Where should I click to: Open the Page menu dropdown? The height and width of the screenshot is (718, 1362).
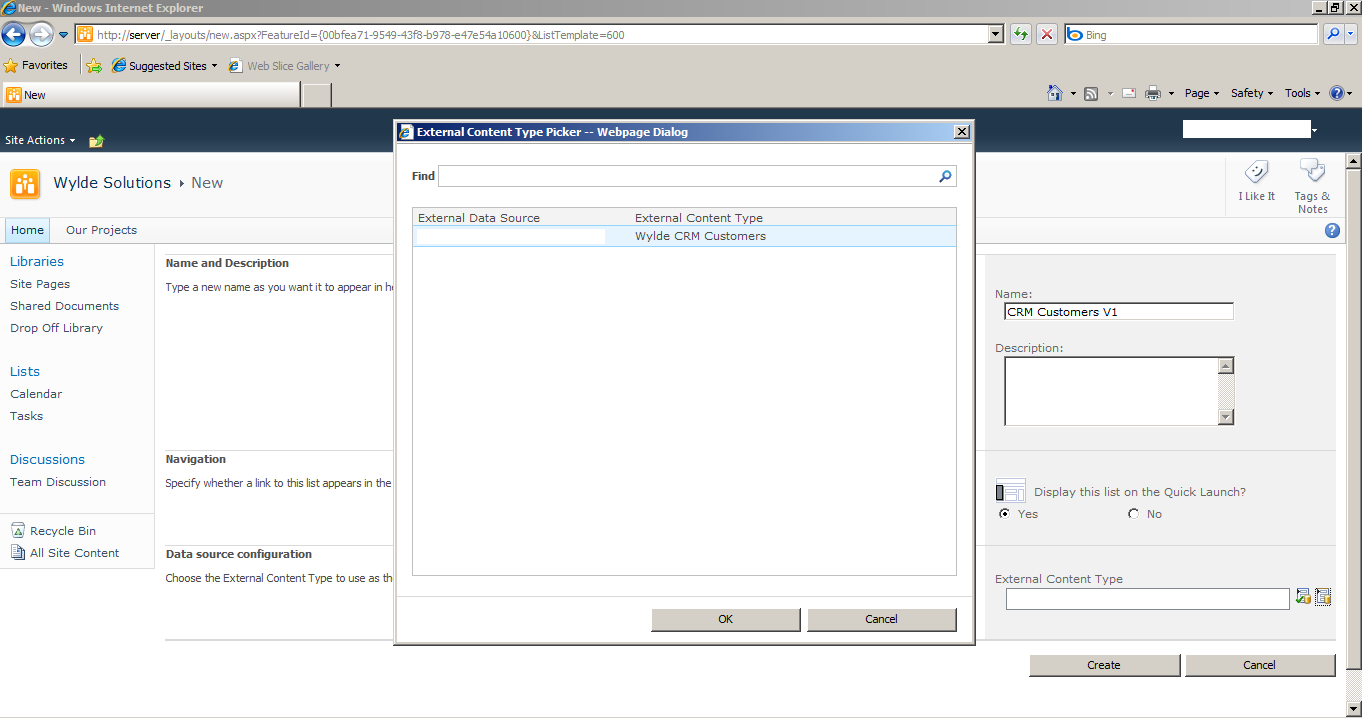point(1201,92)
